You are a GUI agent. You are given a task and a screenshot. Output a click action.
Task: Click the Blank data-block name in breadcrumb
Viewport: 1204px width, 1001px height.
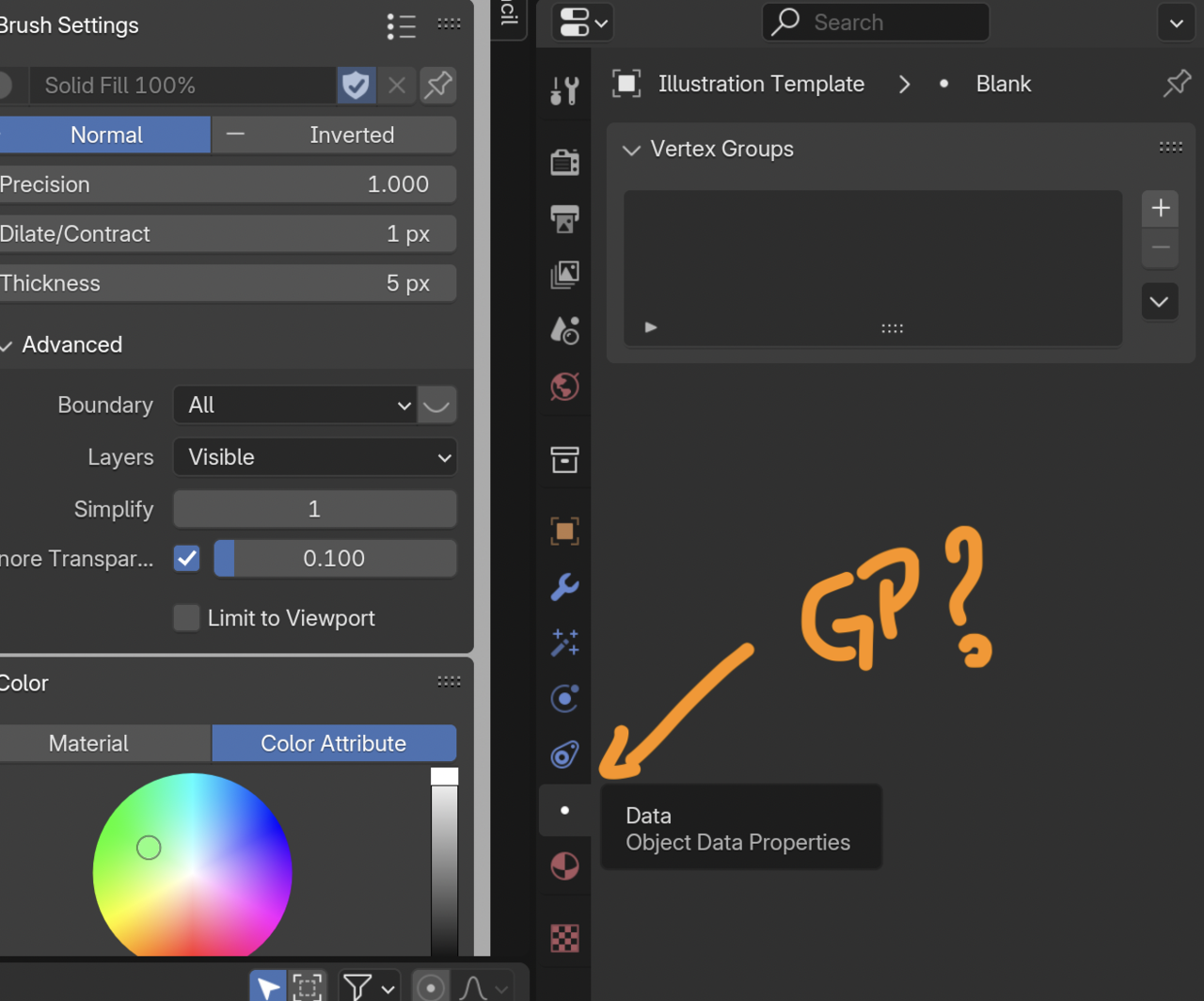[x=1004, y=84]
